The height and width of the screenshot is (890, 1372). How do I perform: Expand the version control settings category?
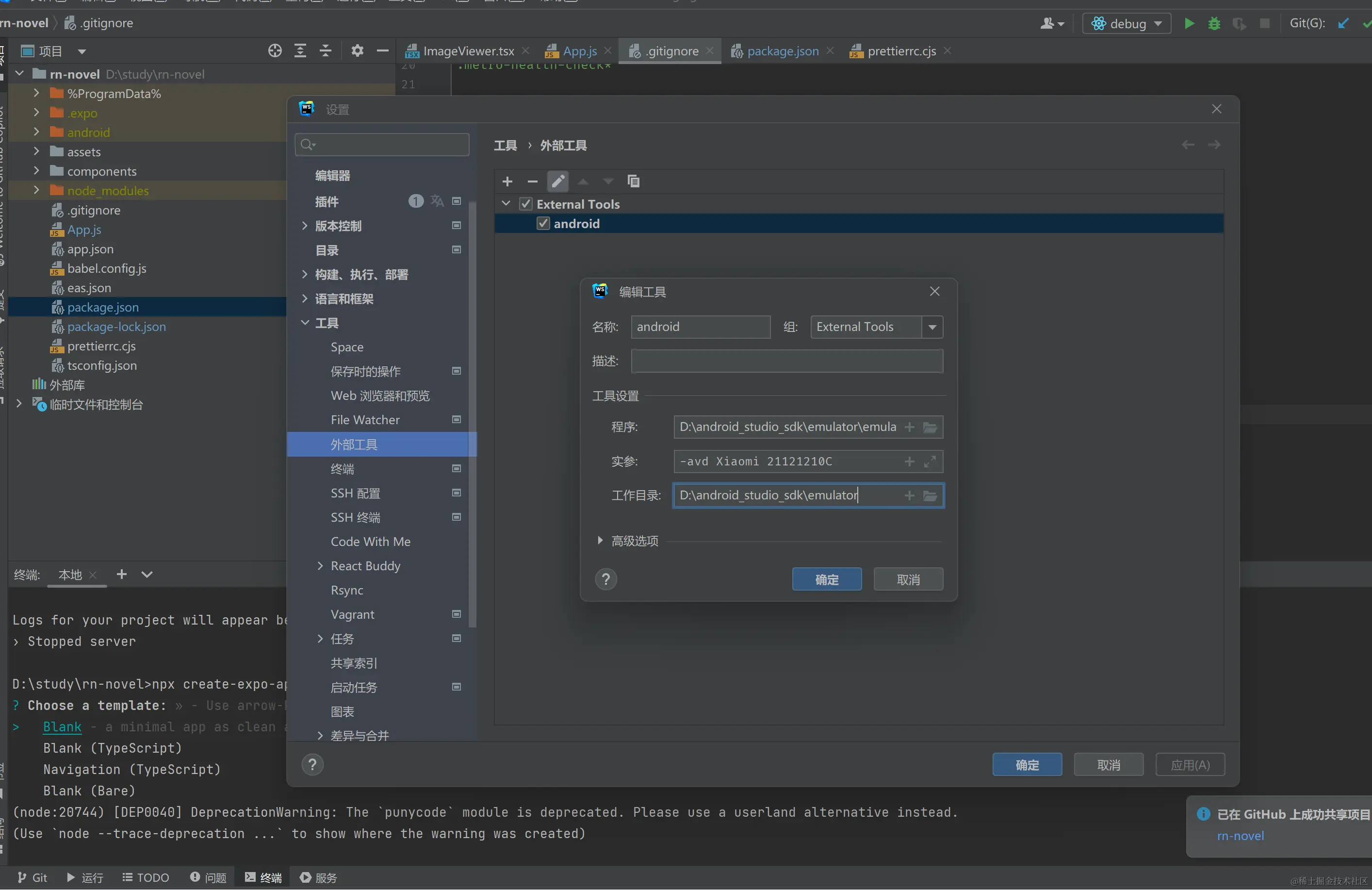tap(305, 226)
